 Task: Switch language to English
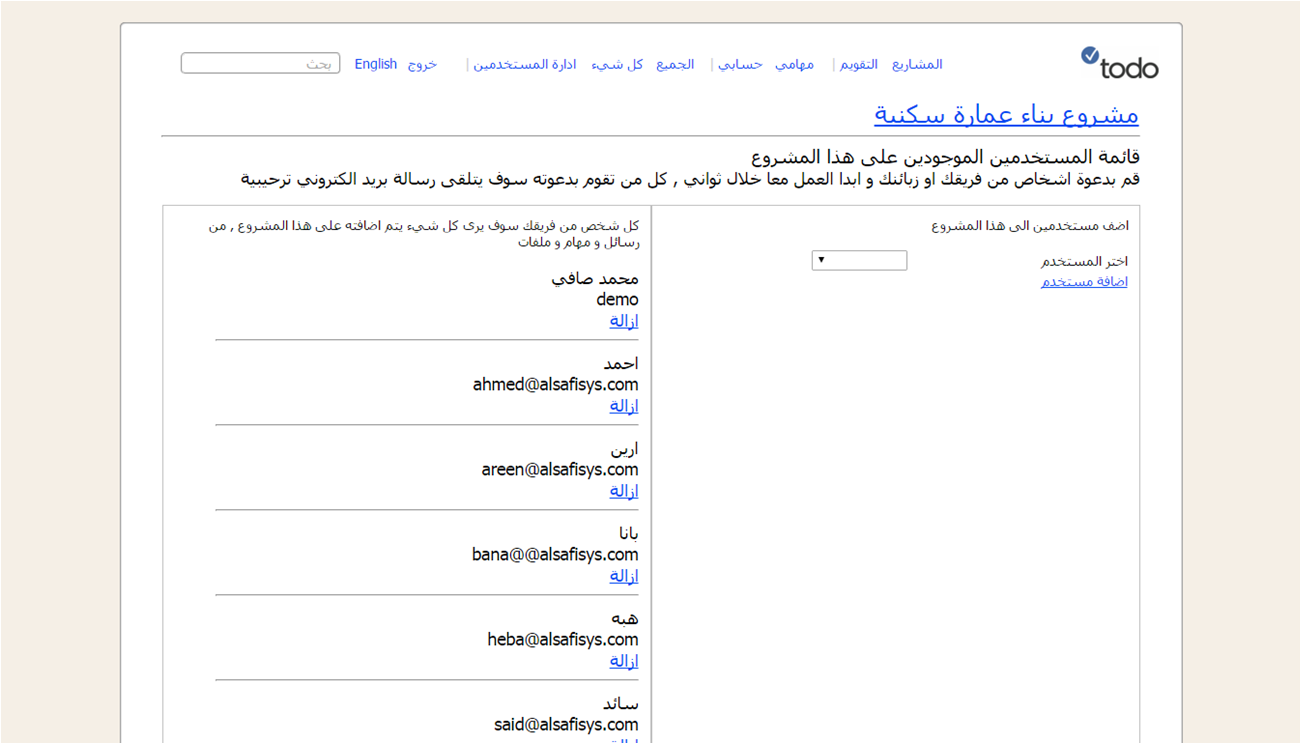376,64
